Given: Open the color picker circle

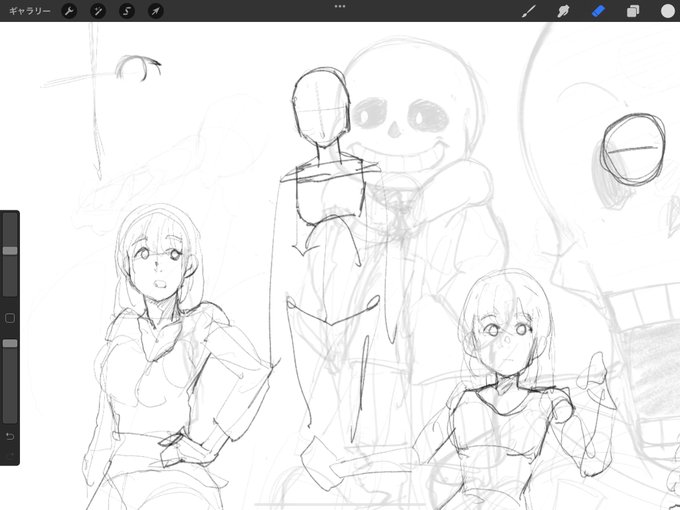Looking at the screenshot, I should point(668,11).
